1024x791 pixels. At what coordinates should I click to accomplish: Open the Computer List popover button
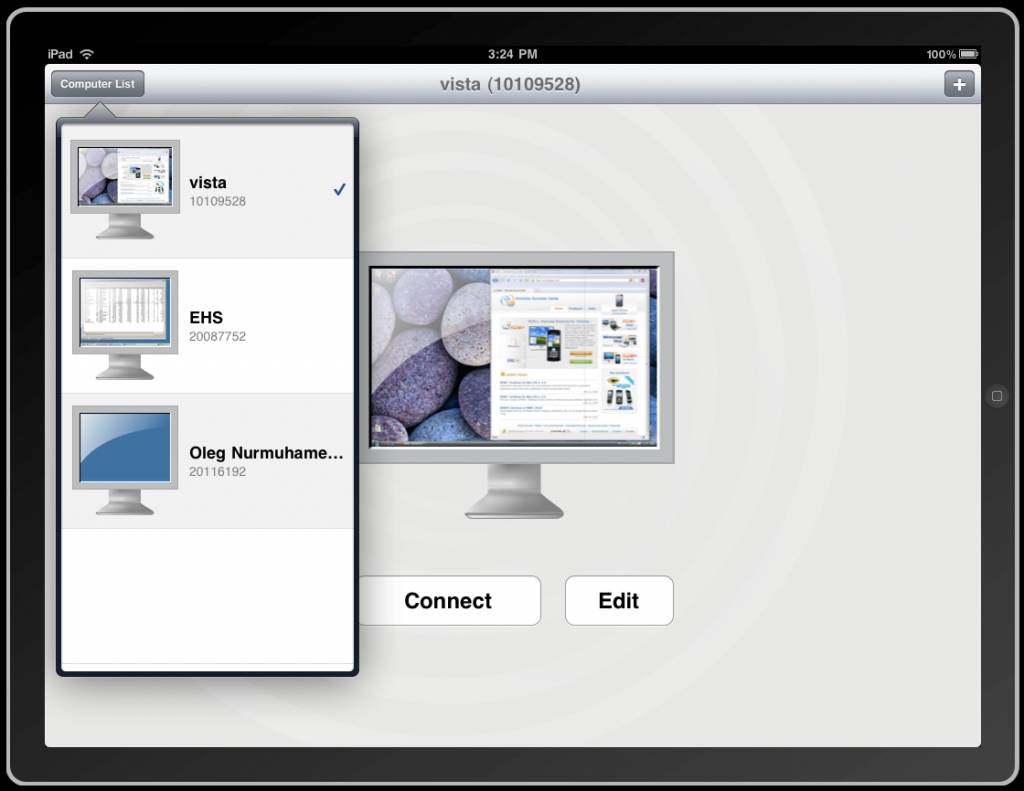(97, 84)
